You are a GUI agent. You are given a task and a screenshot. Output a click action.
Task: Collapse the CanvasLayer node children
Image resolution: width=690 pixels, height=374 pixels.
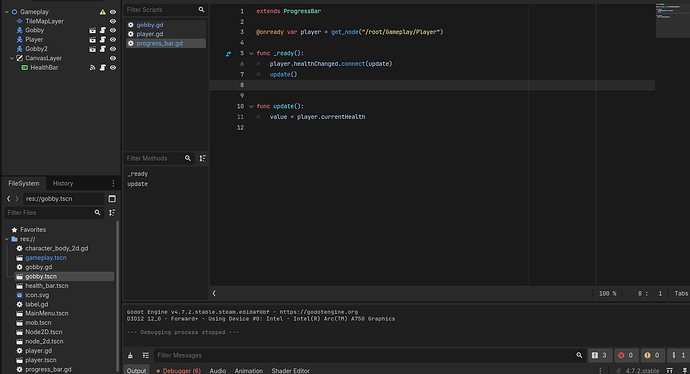(x=12, y=58)
